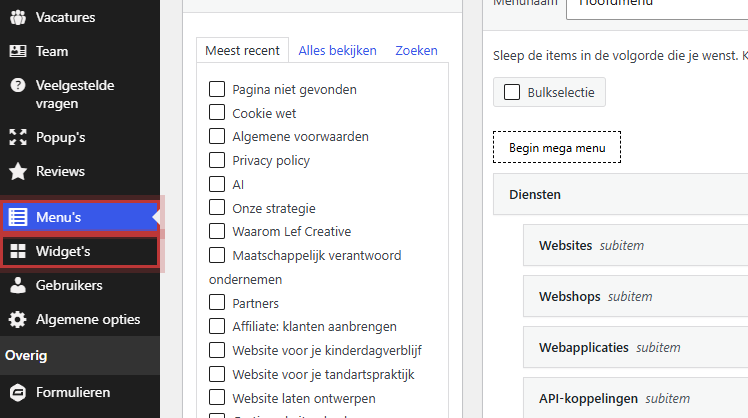The height and width of the screenshot is (418, 748).
Task: Select the Diensten menu item bar
Action: (621, 195)
